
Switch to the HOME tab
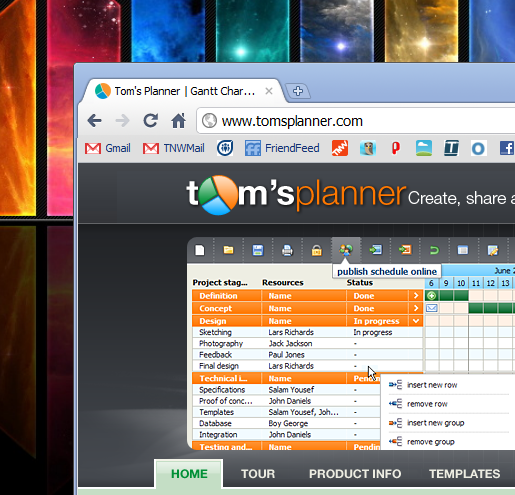coord(189,474)
